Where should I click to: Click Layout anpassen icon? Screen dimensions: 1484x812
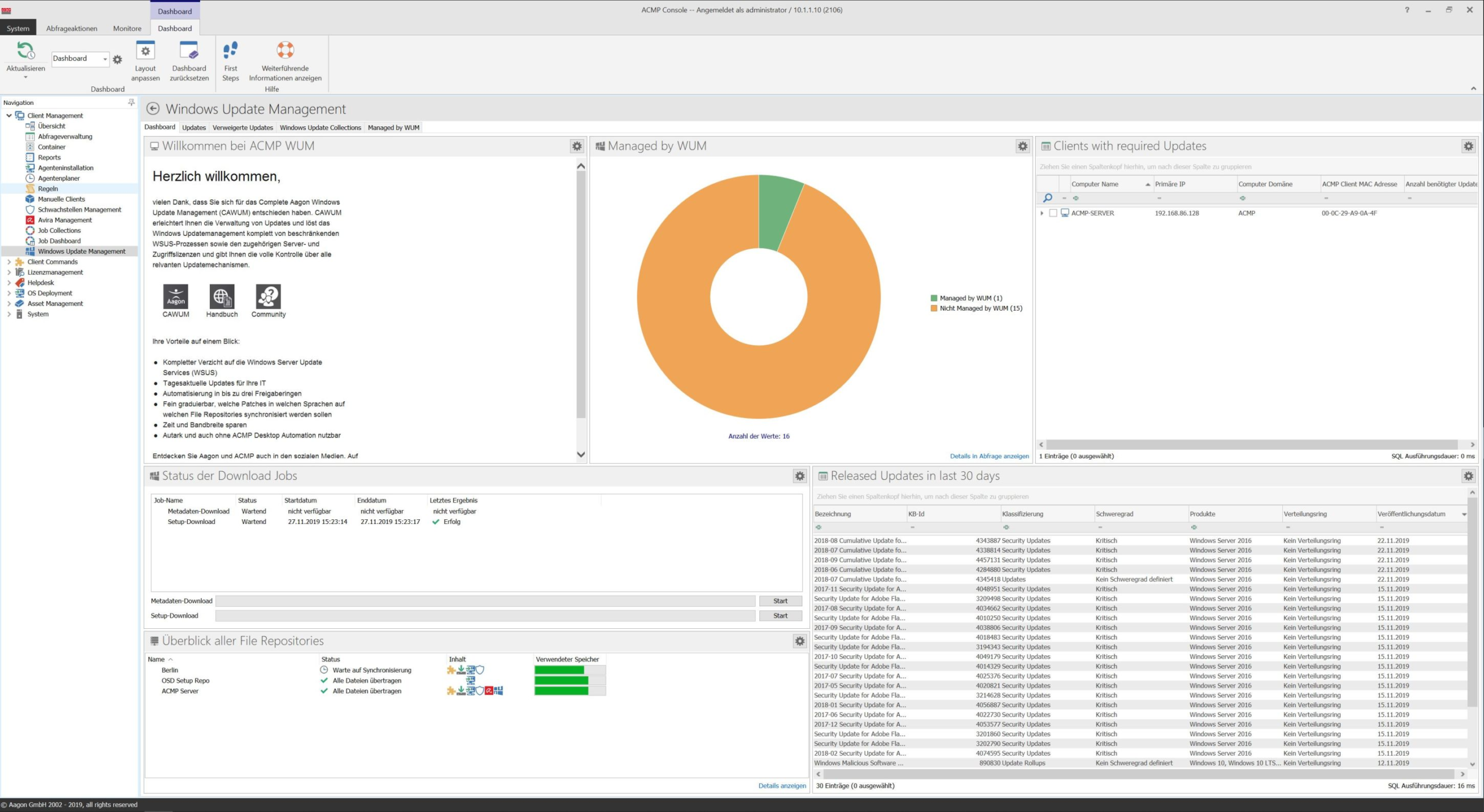point(145,50)
